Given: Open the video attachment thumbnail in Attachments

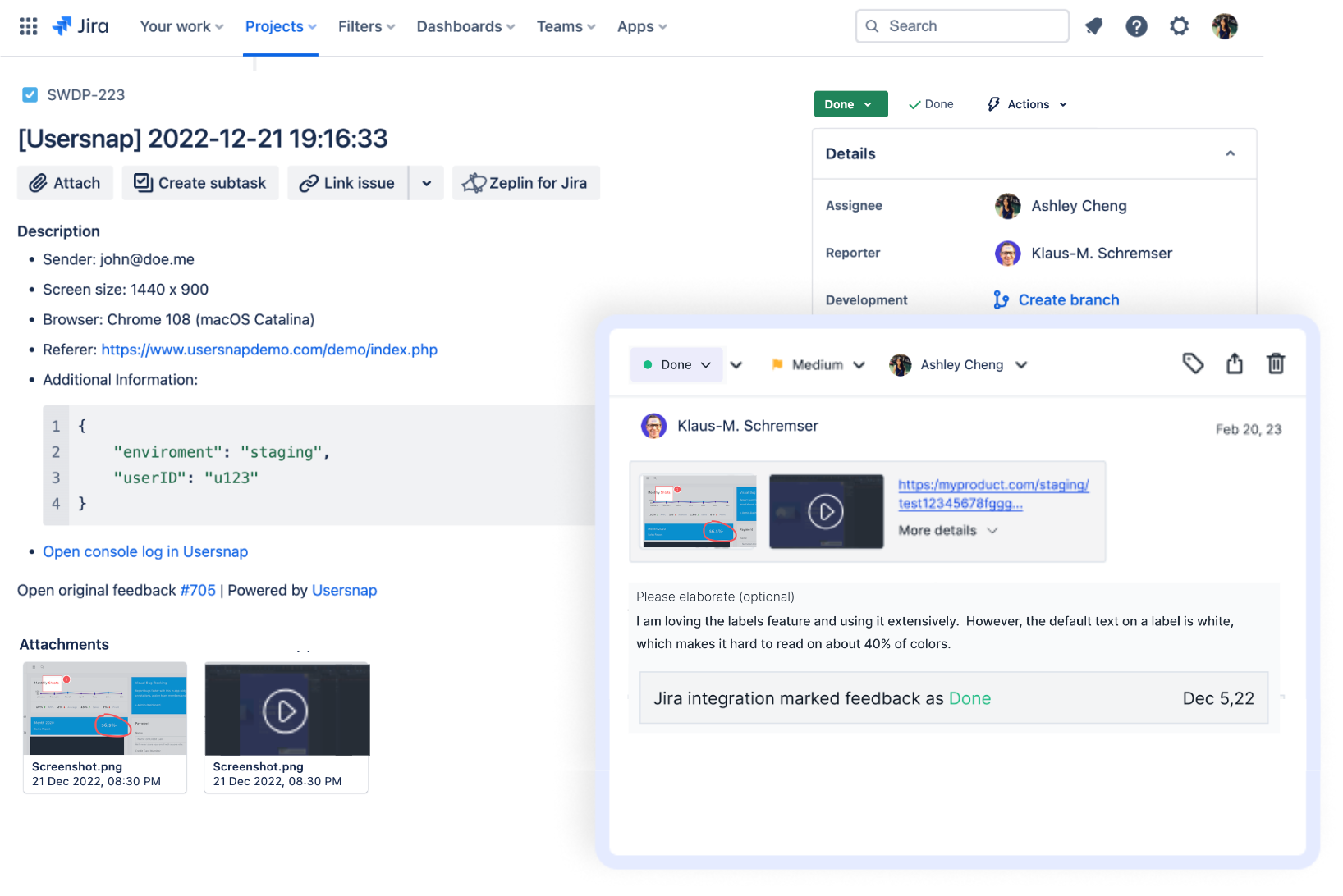Looking at the screenshot, I should pyautogui.click(x=286, y=709).
